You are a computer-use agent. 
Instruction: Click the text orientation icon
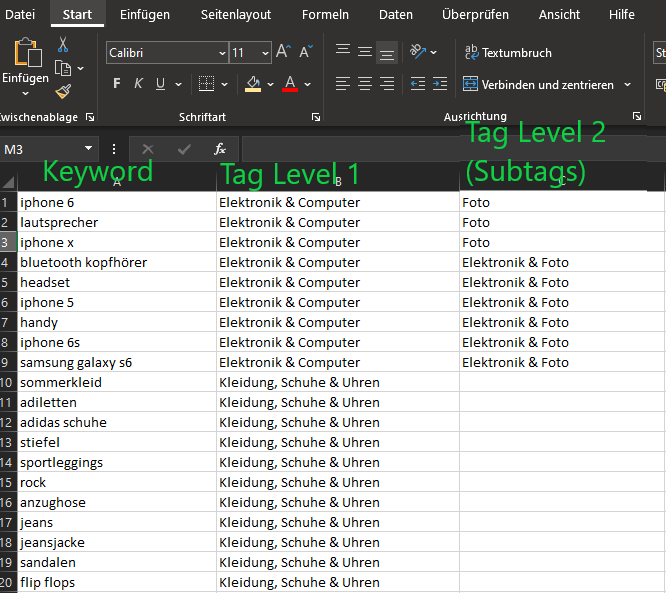click(418, 52)
